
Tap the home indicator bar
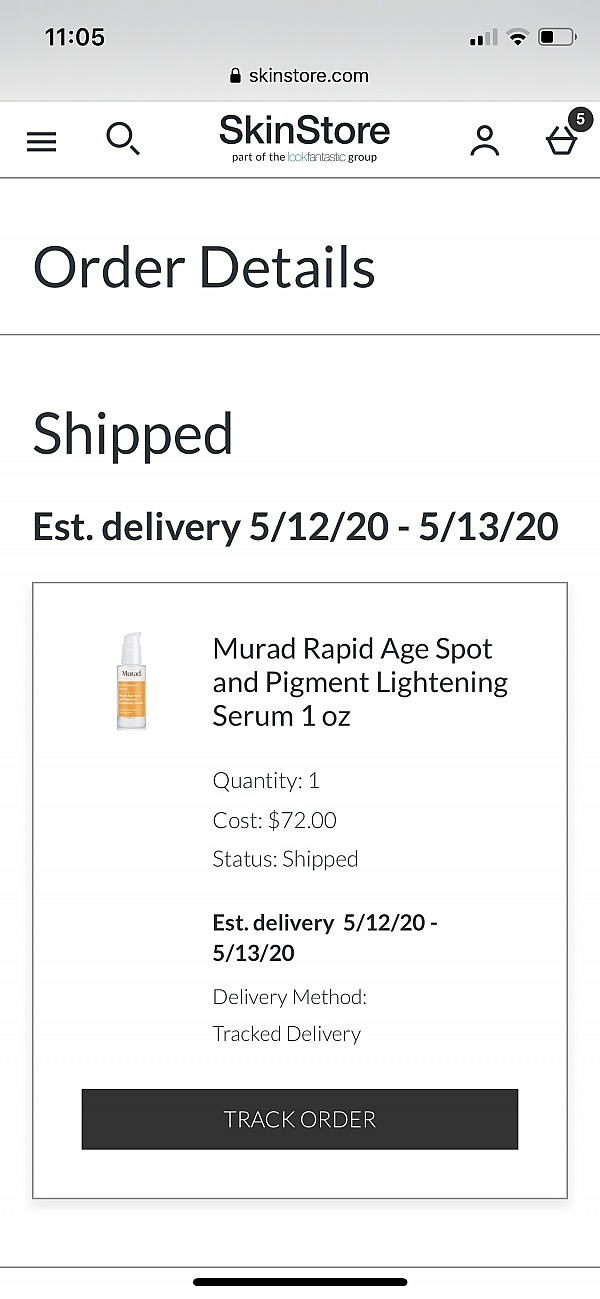[x=300, y=1281]
